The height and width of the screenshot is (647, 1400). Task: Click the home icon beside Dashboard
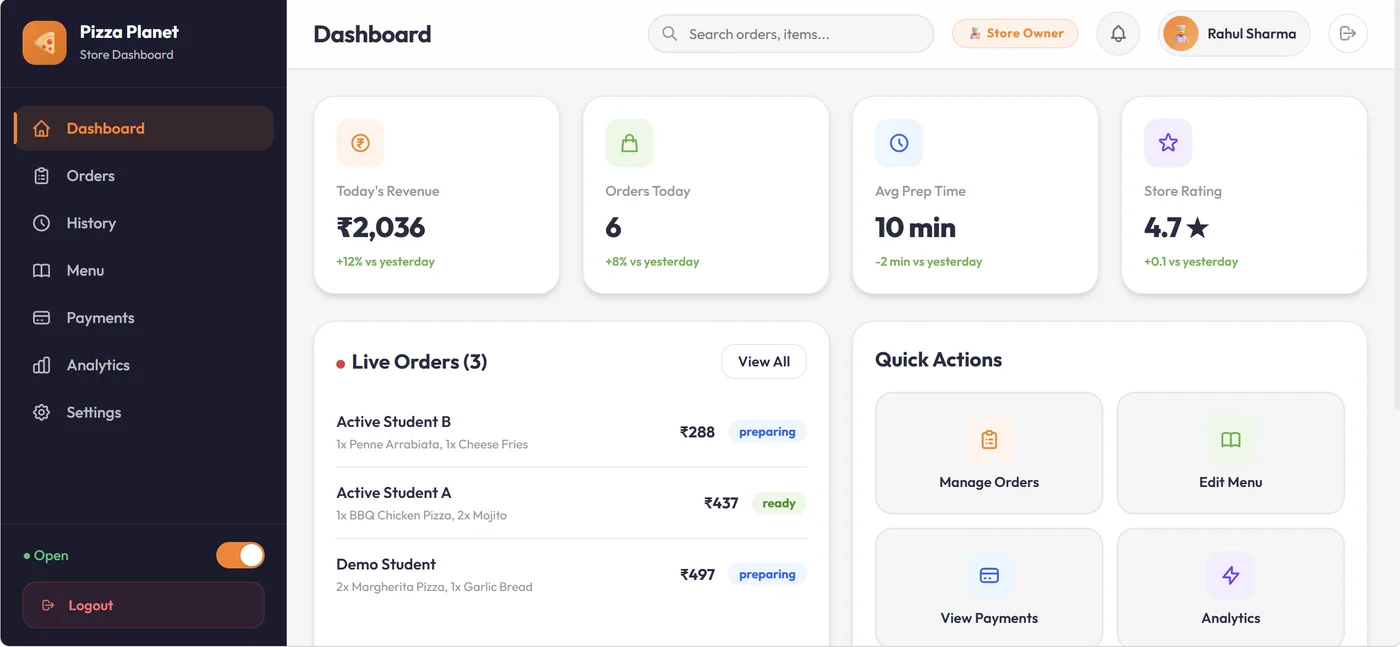click(41, 128)
